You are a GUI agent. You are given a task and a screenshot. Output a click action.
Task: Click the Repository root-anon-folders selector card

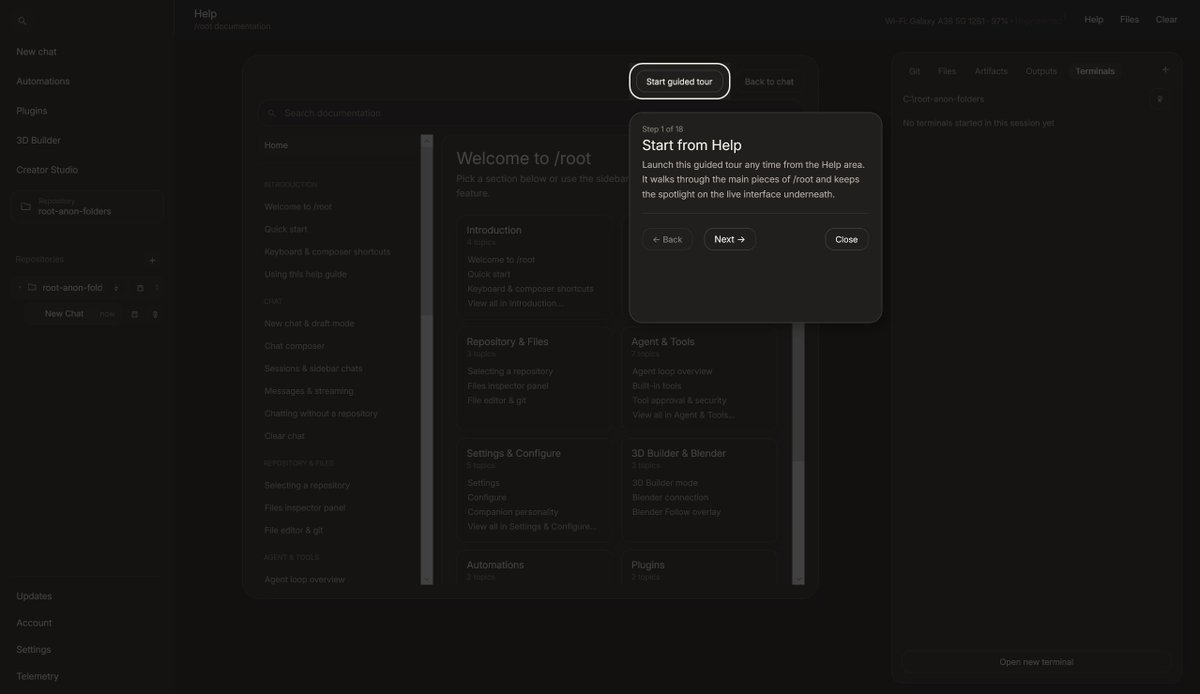[x=87, y=206]
